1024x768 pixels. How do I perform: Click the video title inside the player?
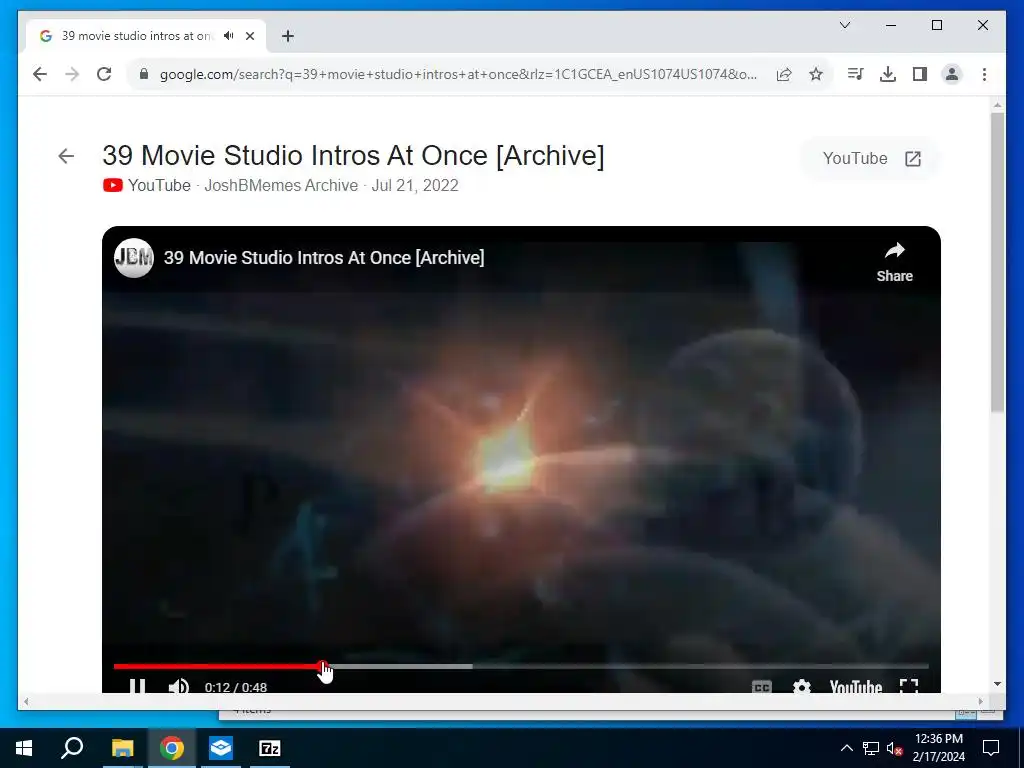click(x=324, y=257)
